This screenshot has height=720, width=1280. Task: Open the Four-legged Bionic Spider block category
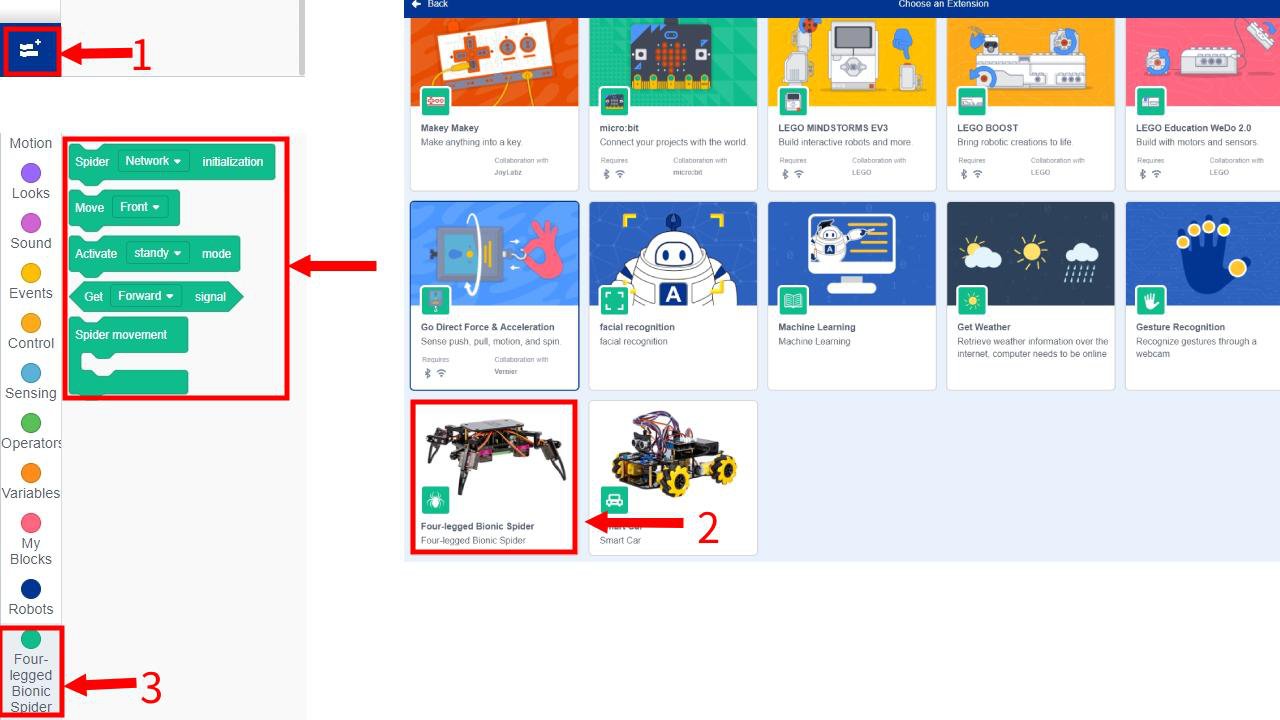[31, 671]
